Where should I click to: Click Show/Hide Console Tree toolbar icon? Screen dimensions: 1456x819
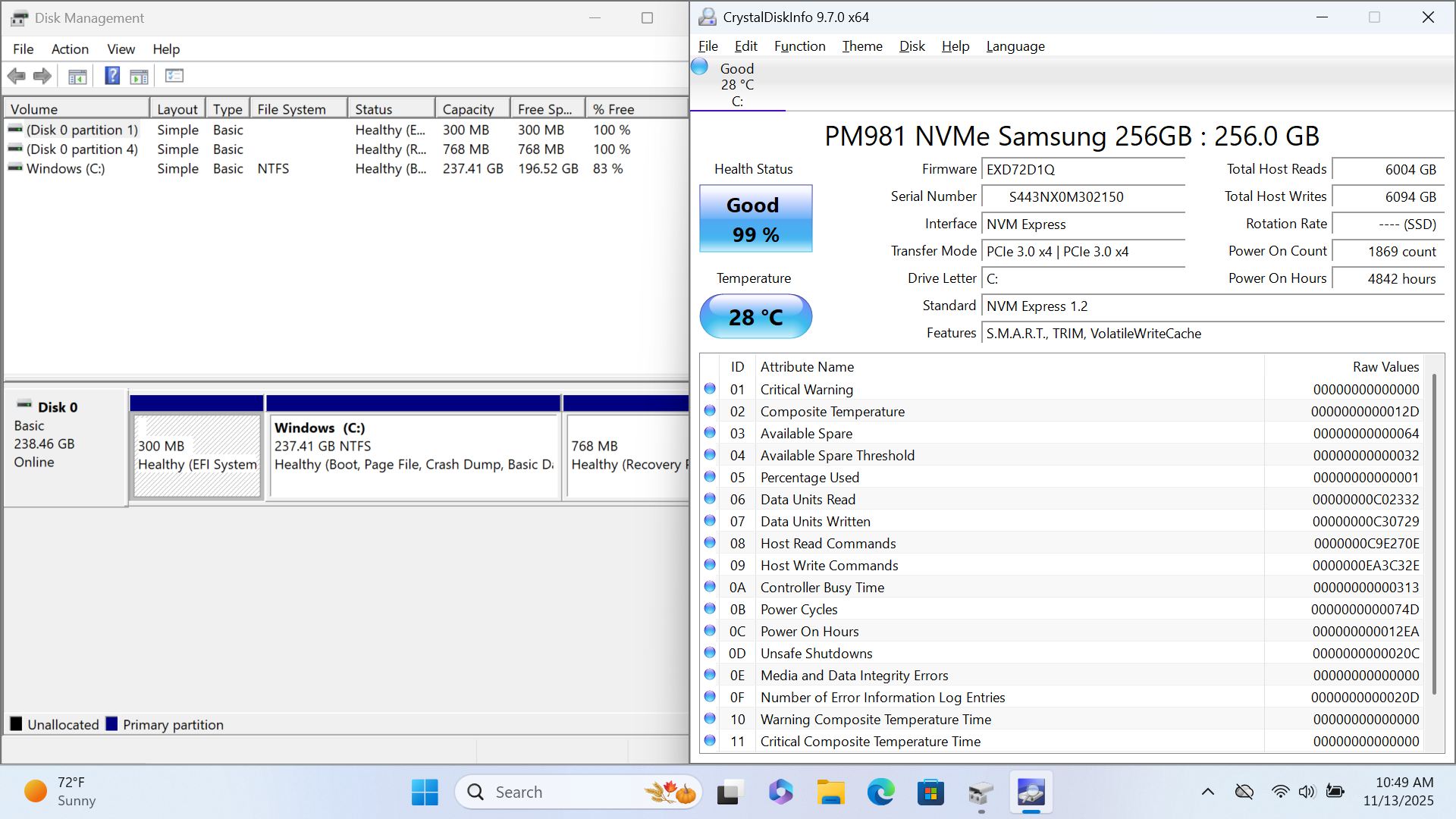(x=77, y=76)
